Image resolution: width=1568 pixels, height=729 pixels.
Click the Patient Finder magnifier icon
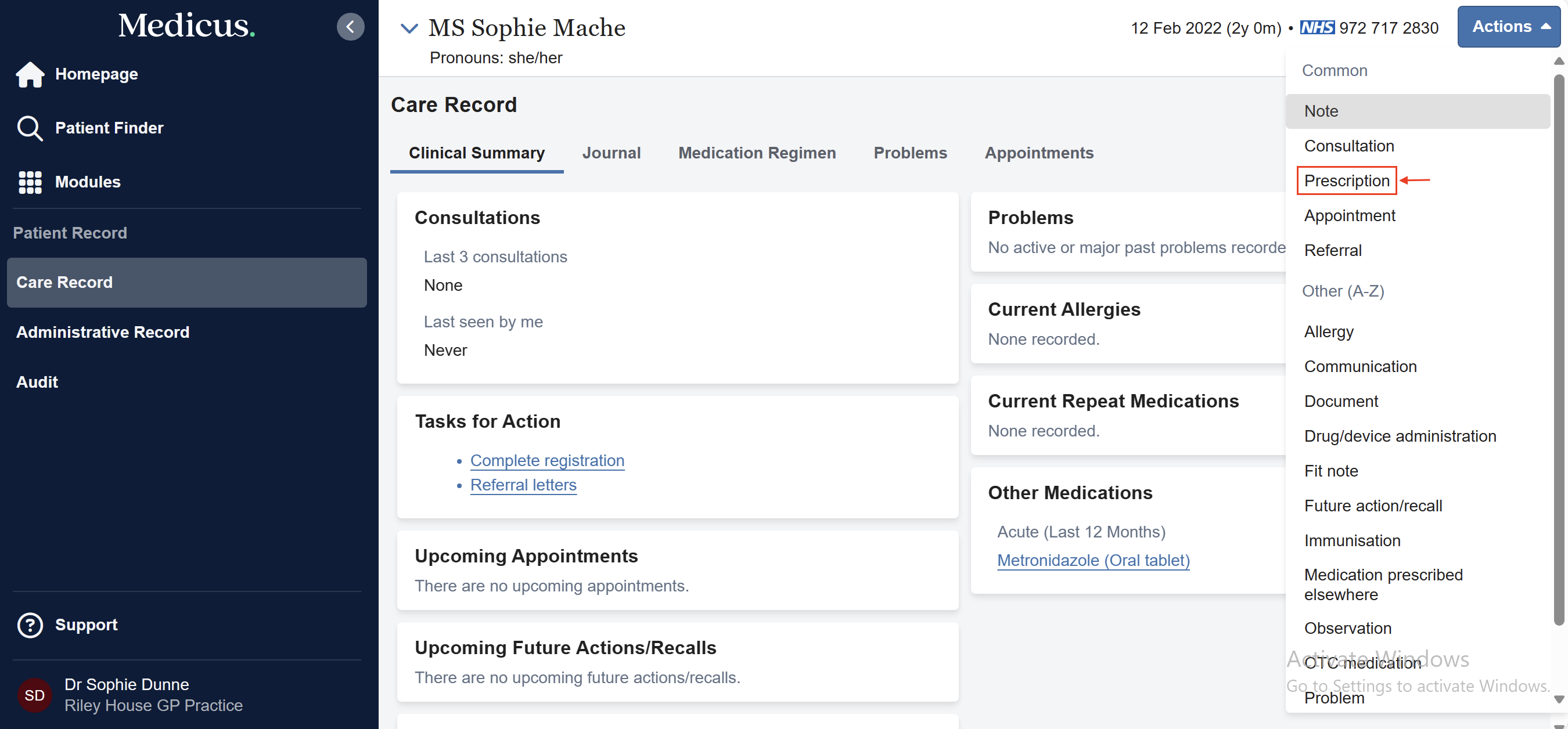tap(29, 128)
